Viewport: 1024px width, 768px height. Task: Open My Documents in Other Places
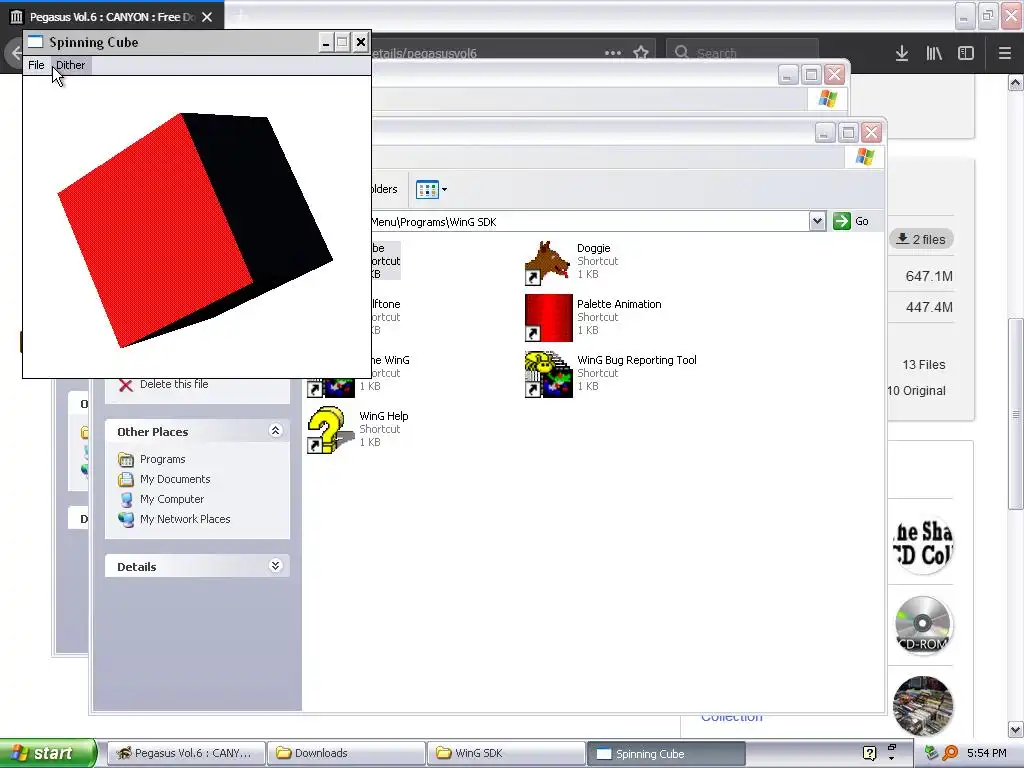175,479
